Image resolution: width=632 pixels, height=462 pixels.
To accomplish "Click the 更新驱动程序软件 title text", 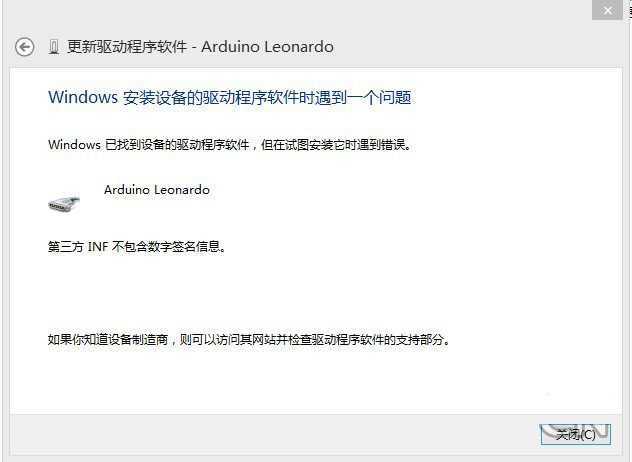I will 127,47.
